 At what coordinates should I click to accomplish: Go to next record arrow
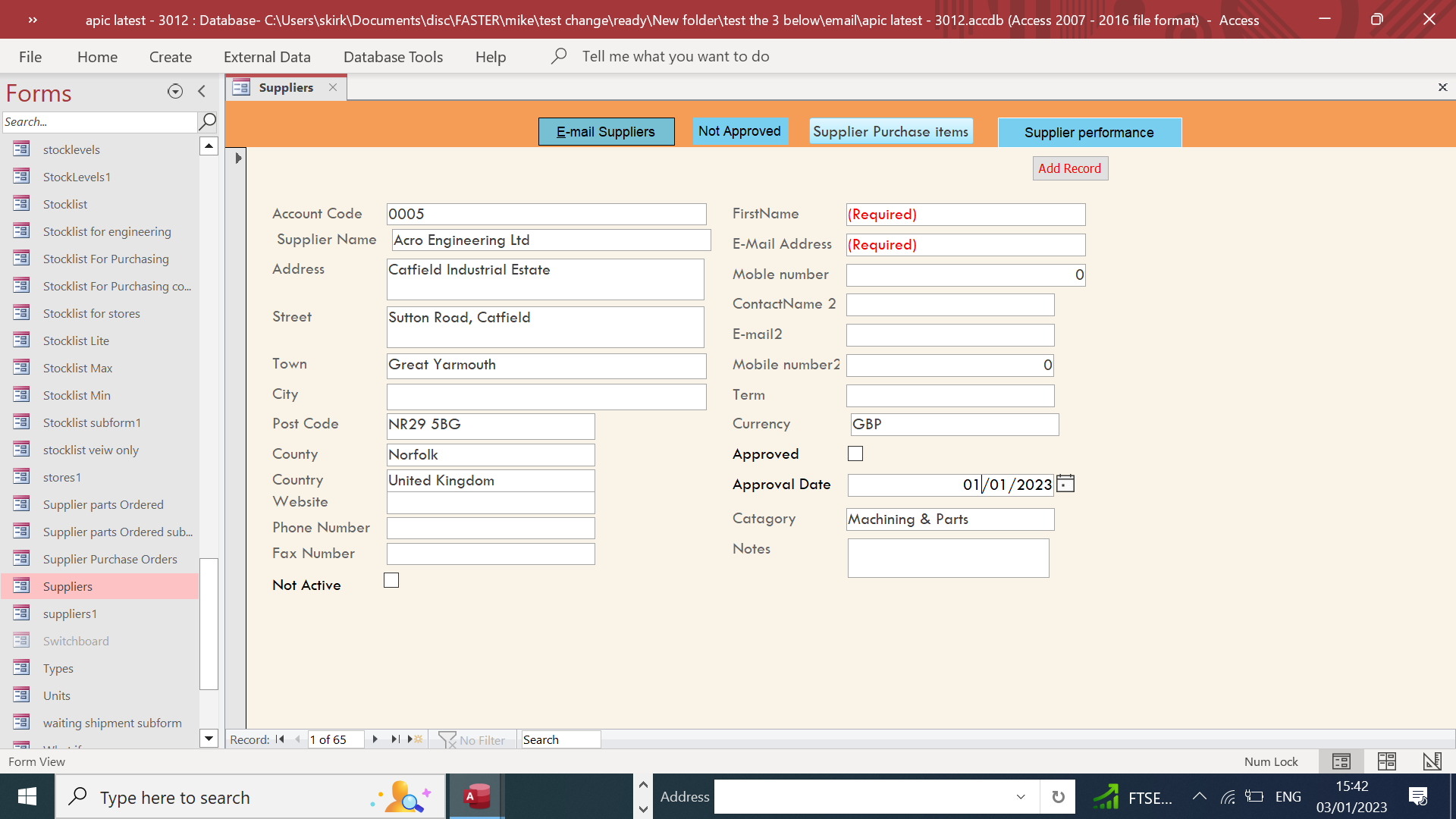point(375,739)
